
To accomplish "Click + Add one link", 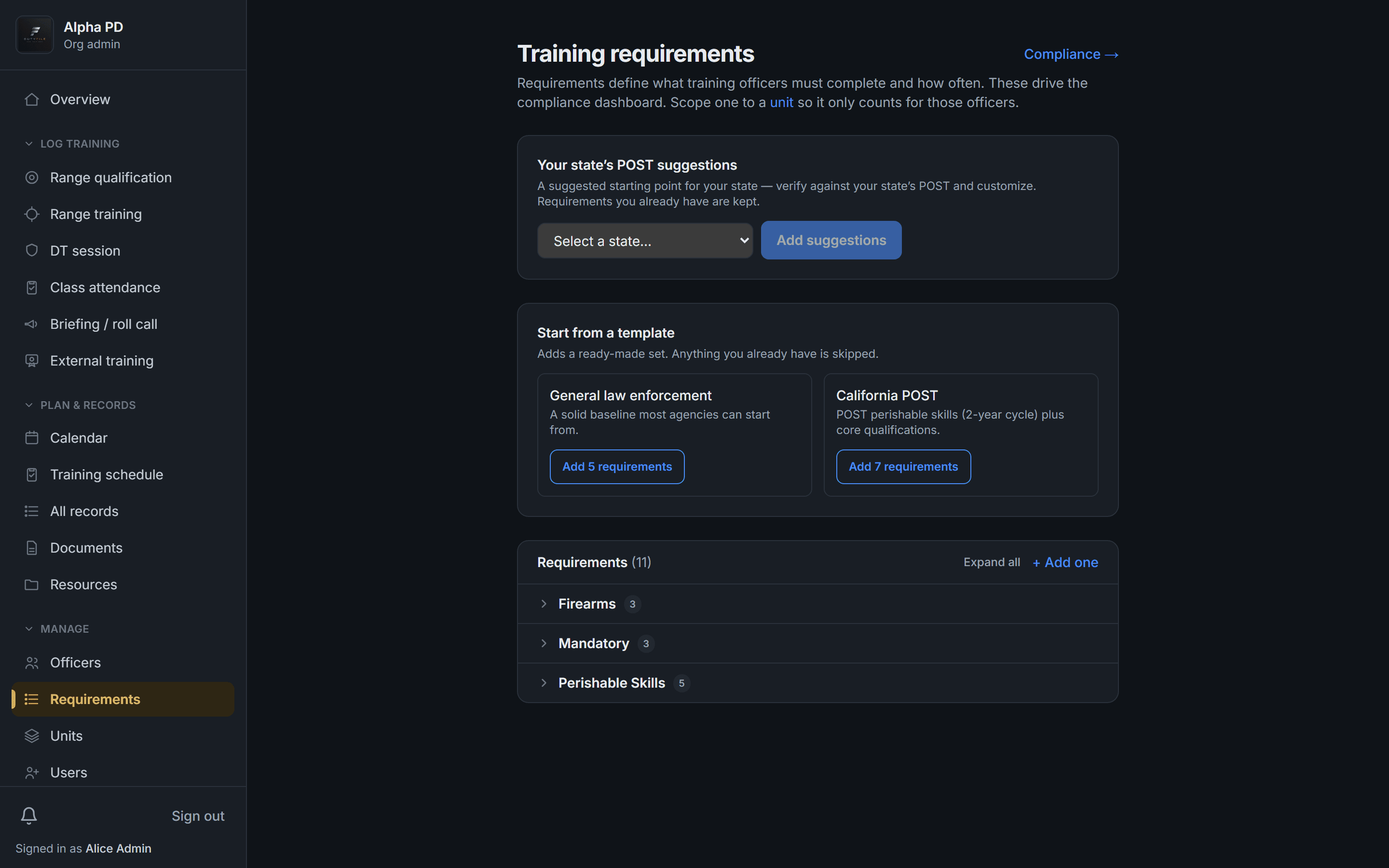I will coord(1065,563).
